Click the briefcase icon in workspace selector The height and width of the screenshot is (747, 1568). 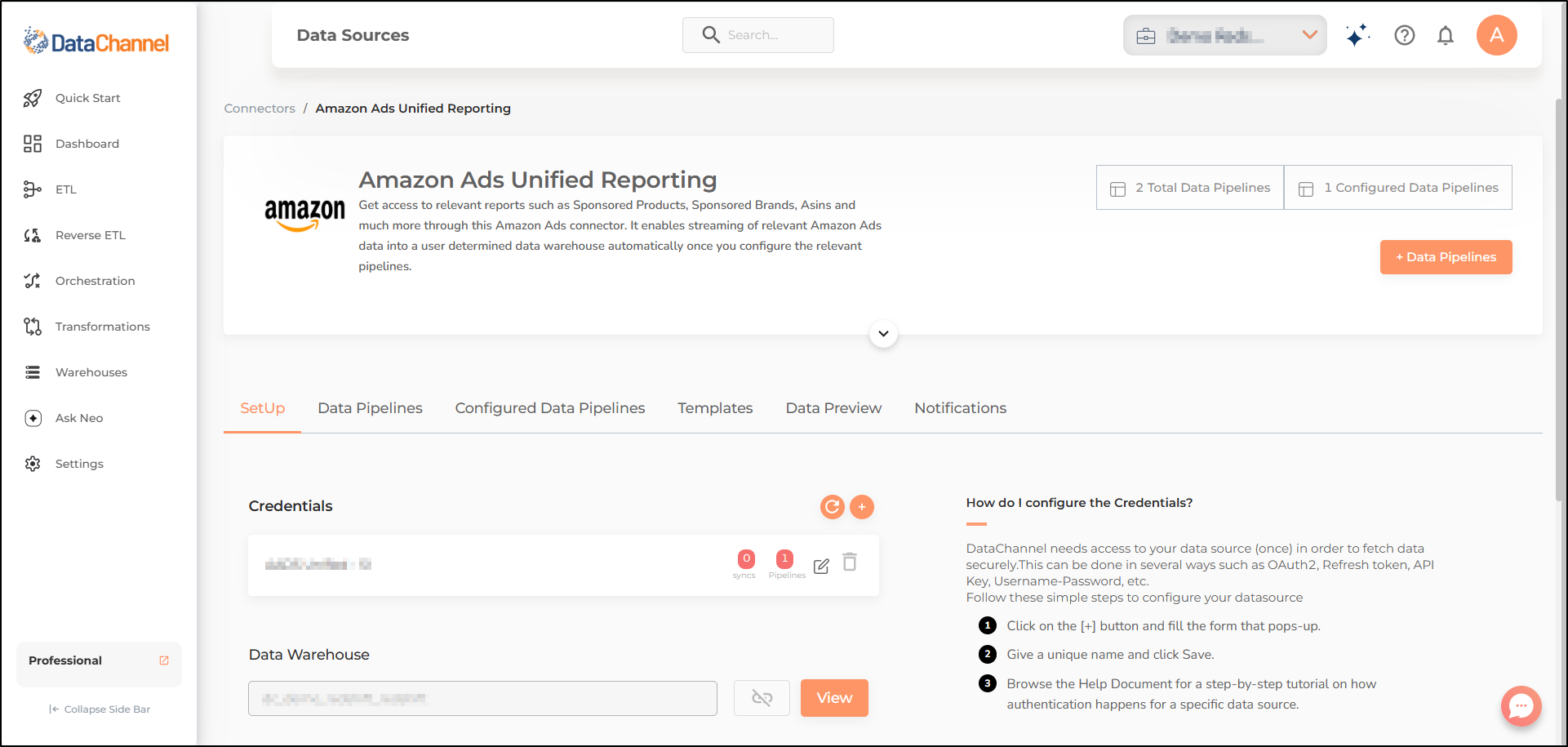tap(1146, 36)
